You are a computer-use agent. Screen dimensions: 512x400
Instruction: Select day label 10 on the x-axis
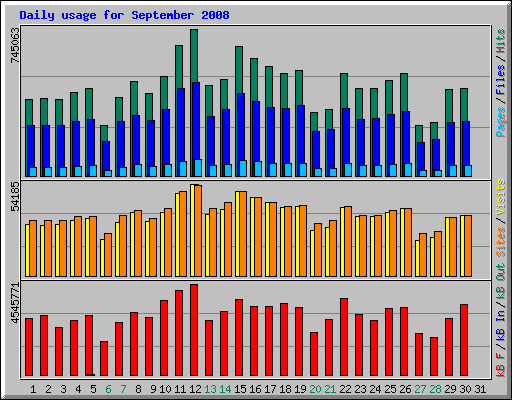(165, 389)
